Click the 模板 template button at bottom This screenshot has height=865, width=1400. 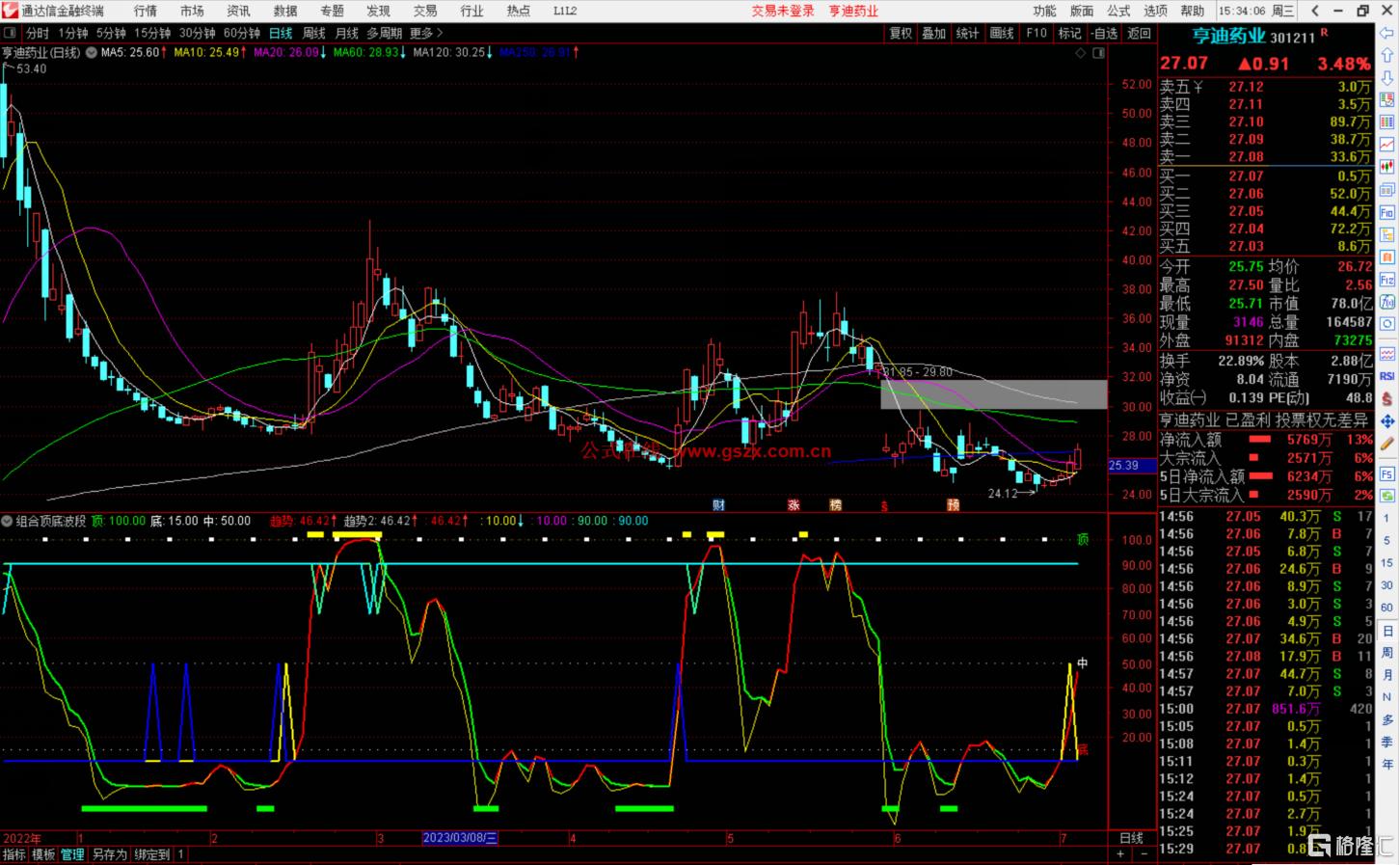pyautogui.click(x=43, y=854)
